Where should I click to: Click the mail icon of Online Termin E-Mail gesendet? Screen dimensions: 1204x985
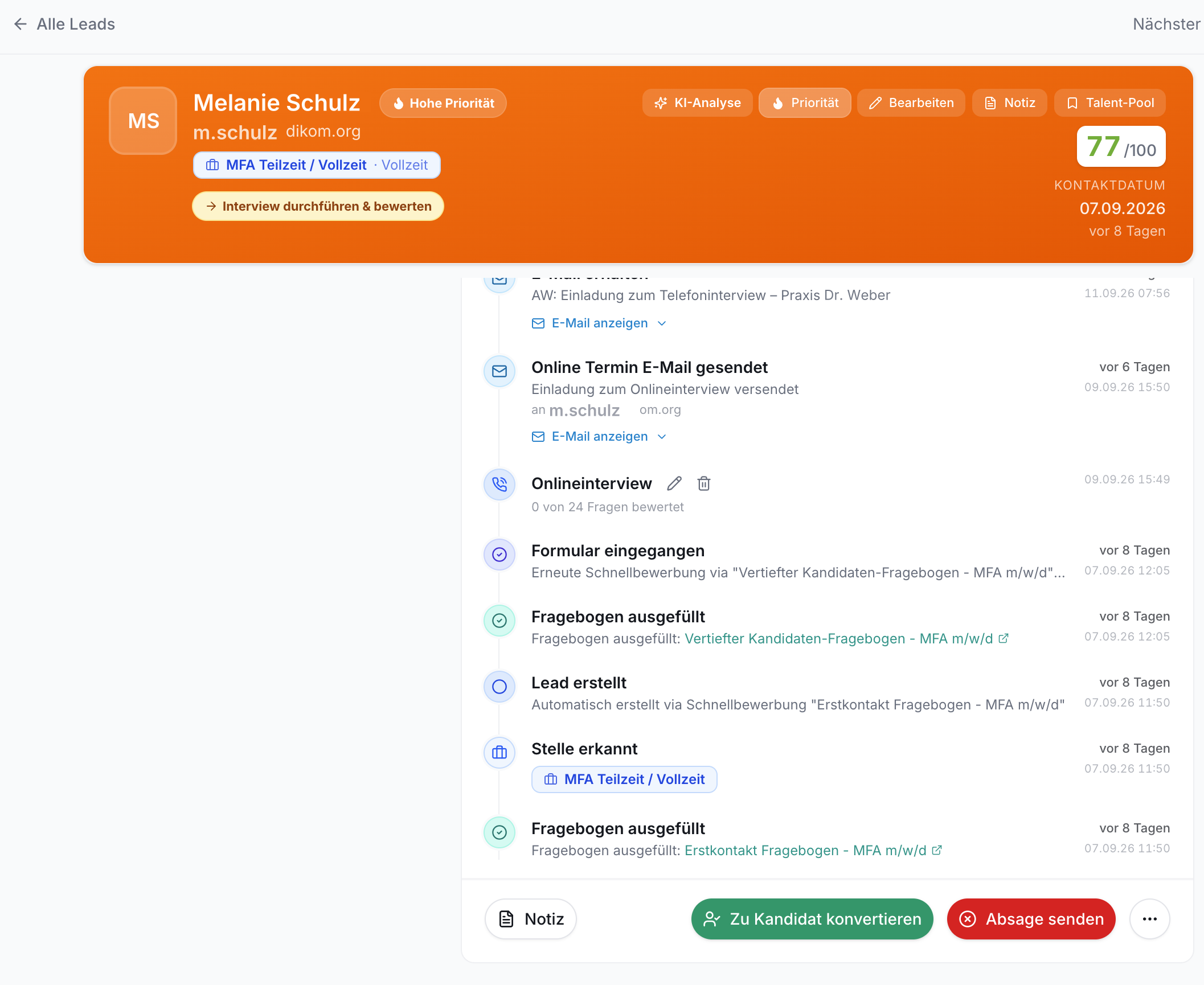point(499,371)
